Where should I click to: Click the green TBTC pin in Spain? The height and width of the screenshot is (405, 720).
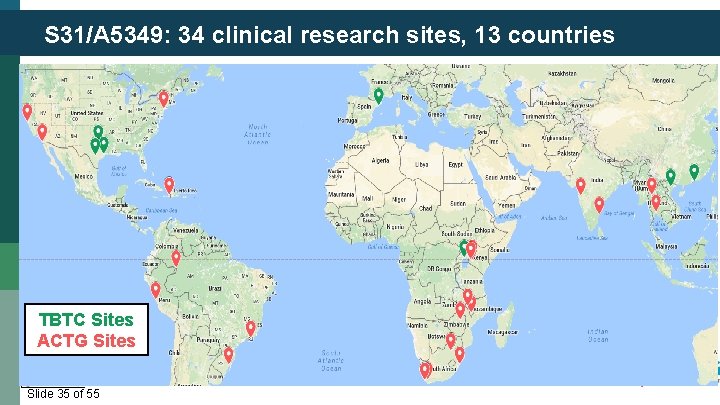[378, 96]
